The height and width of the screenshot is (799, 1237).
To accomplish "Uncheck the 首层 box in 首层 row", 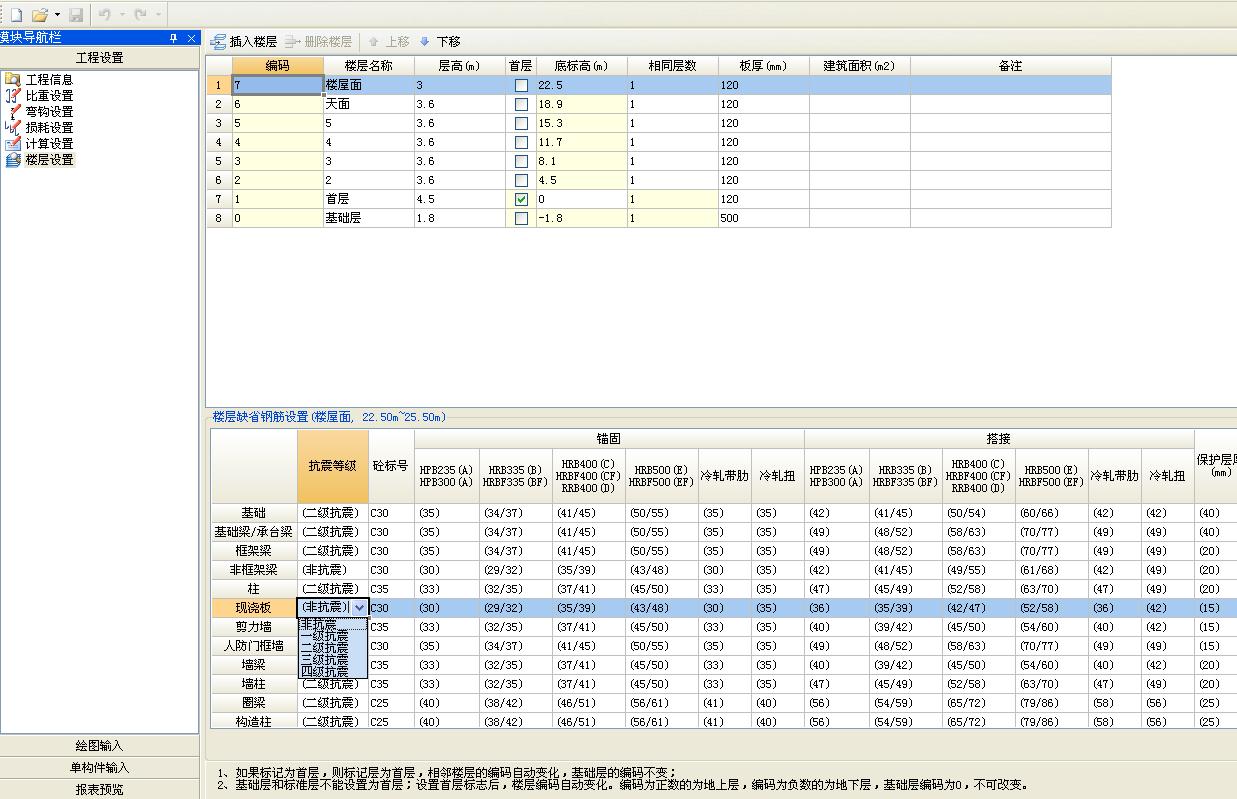I will pos(521,199).
